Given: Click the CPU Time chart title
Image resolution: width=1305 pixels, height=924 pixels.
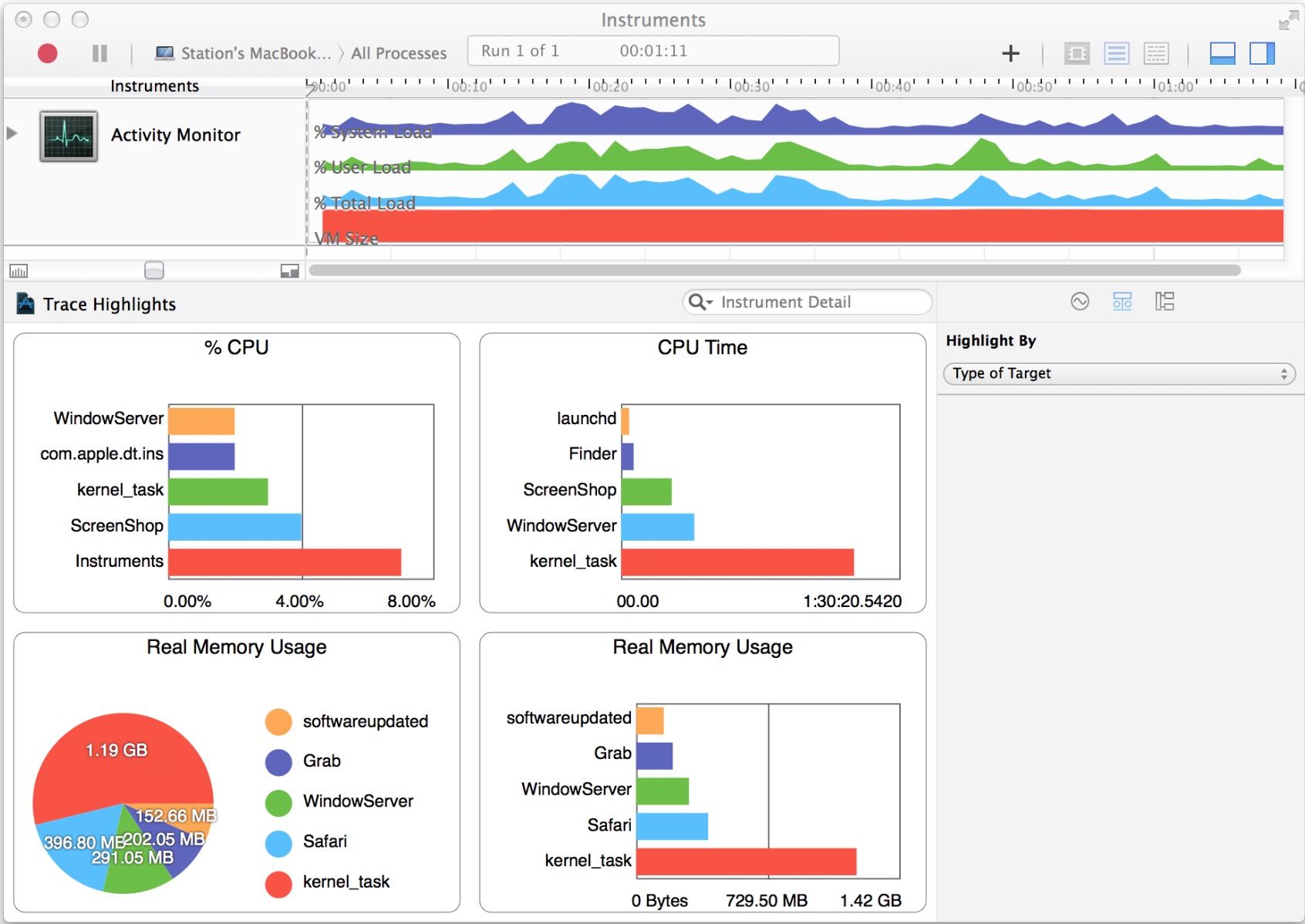Looking at the screenshot, I should coord(703,348).
